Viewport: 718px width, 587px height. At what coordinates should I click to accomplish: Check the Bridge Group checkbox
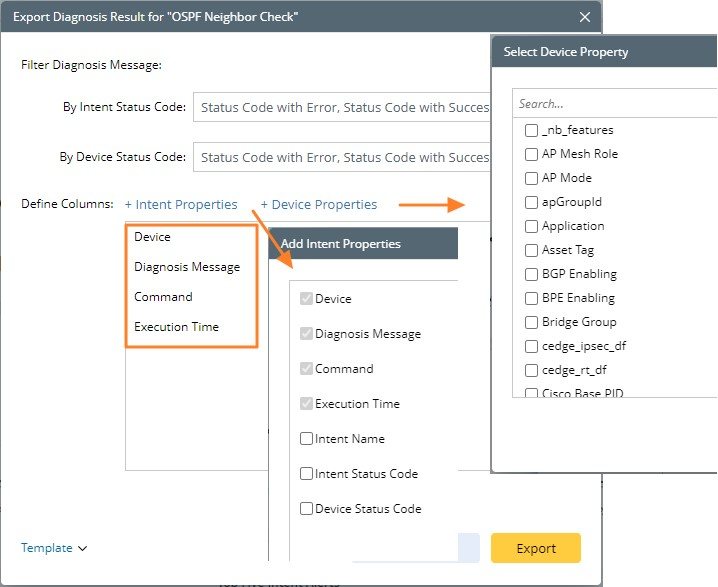point(532,322)
